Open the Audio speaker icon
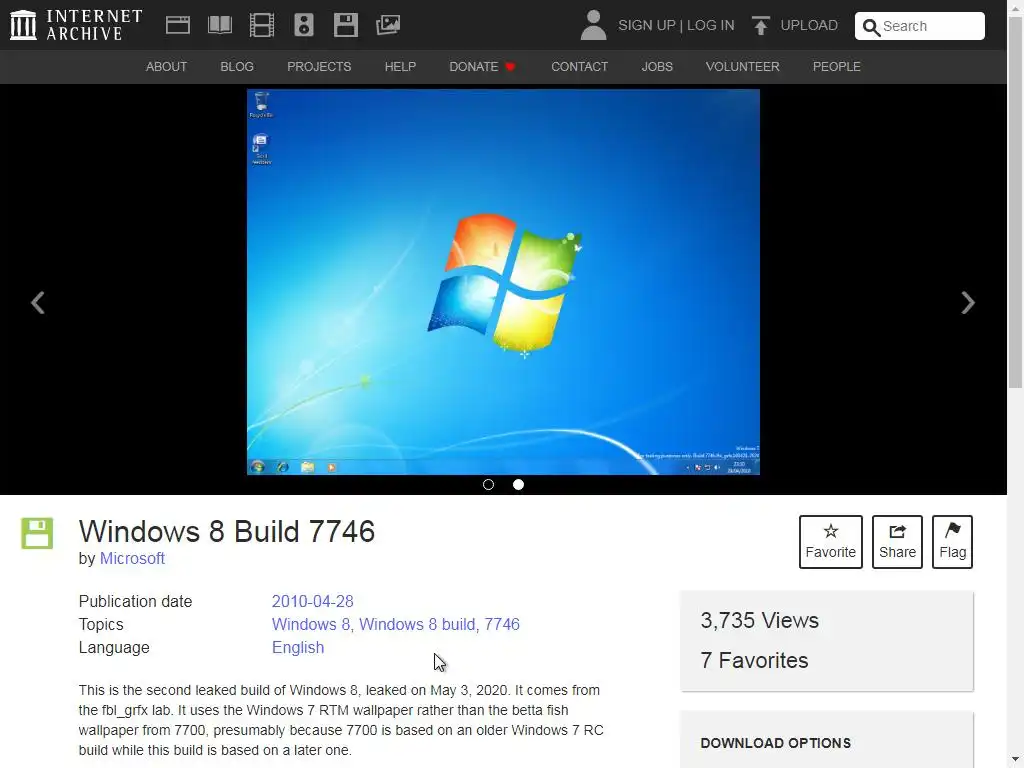1024x768 pixels. click(304, 25)
